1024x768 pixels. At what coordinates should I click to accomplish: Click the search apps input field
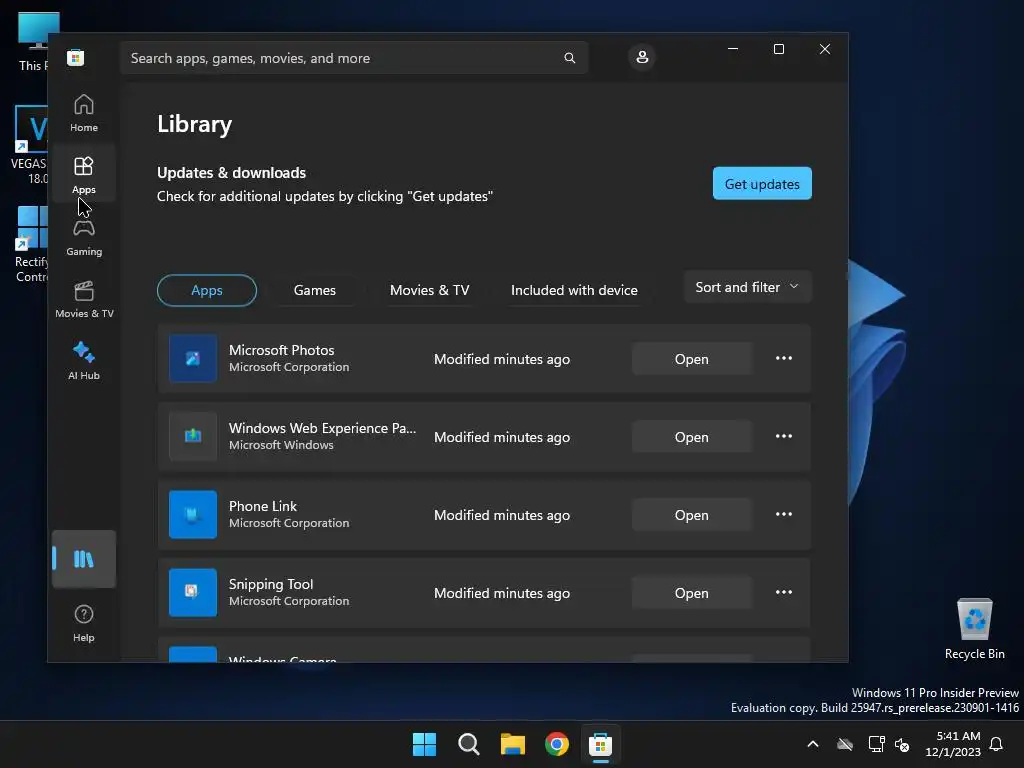(x=353, y=58)
